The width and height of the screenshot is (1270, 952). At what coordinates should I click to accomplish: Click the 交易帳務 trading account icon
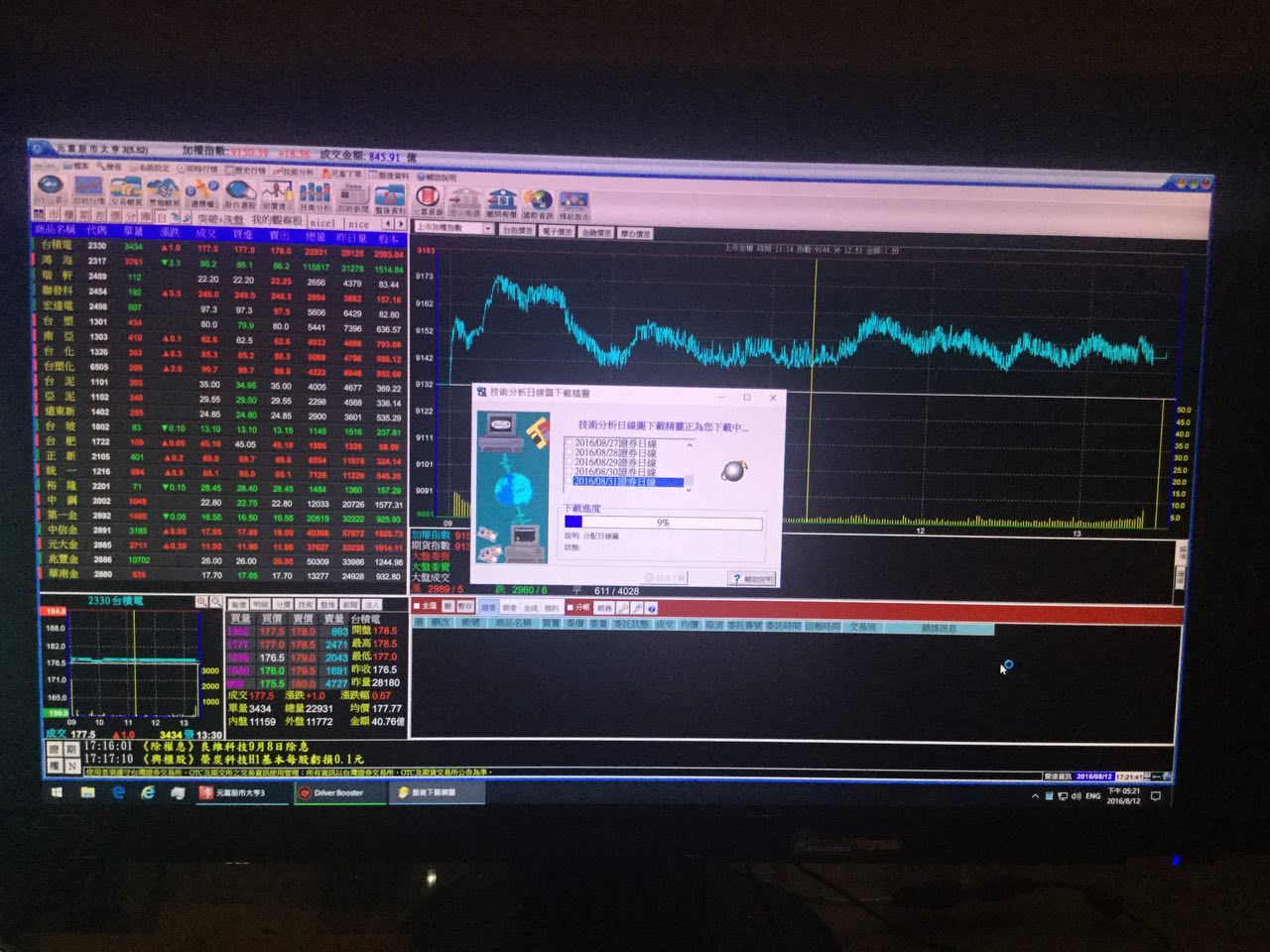(x=126, y=191)
